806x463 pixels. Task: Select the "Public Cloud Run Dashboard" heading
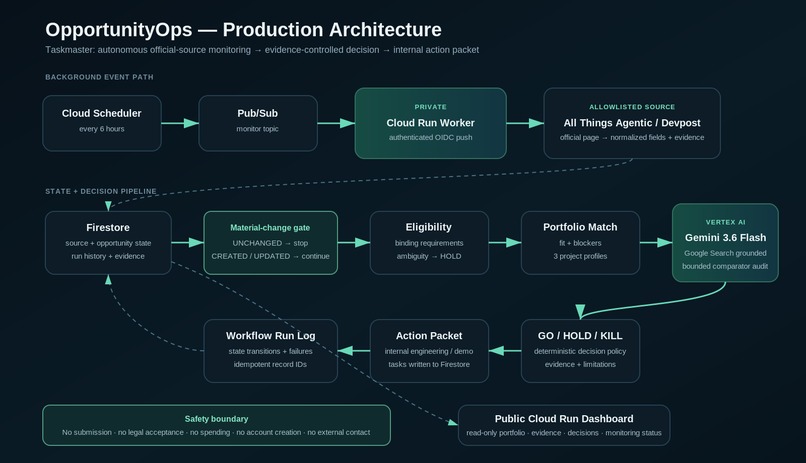[564, 419]
